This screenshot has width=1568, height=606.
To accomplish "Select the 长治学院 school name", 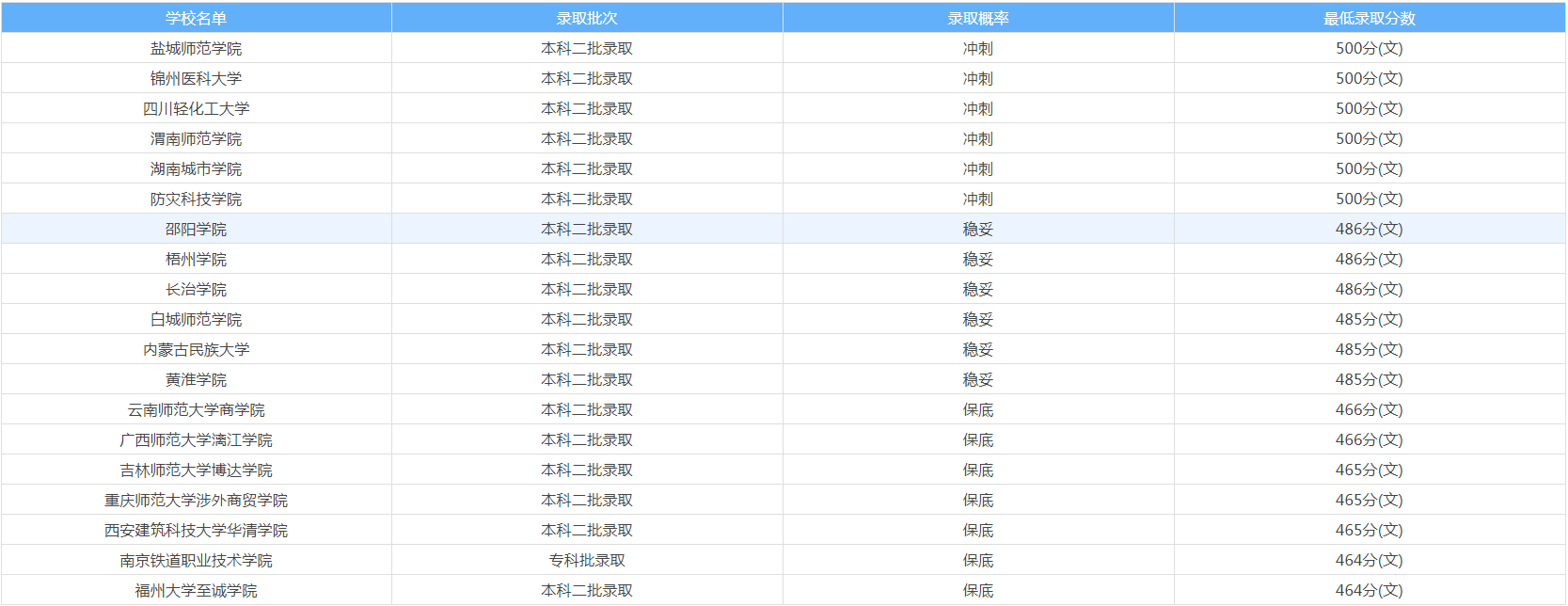I will [x=196, y=289].
